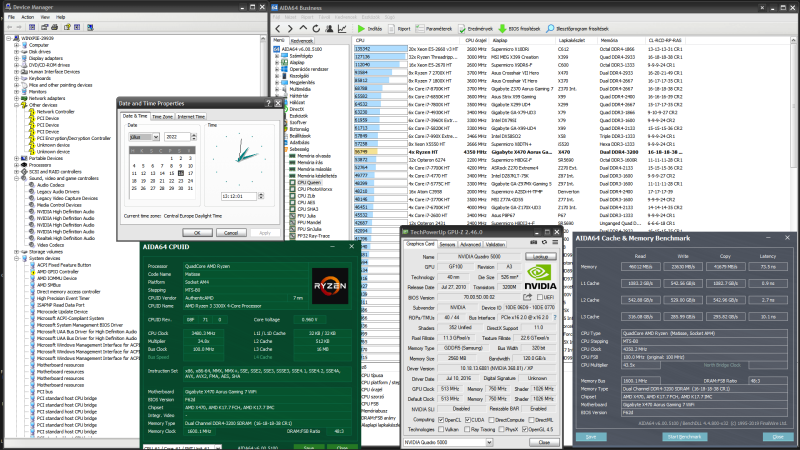Switch to Internet Time tab
This screenshot has width=800, height=450.
[191, 117]
